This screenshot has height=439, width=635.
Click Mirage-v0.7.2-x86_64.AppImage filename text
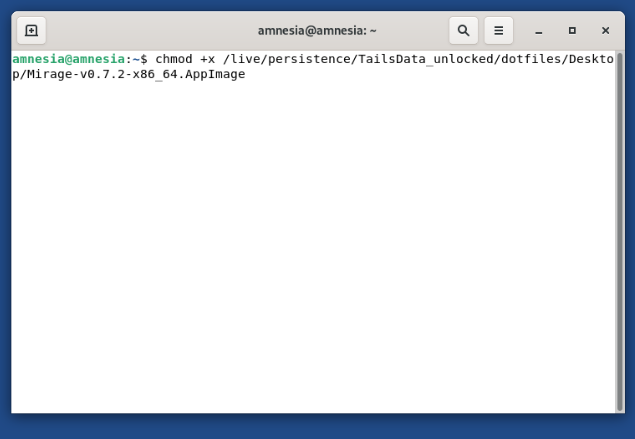click(132, 74)
